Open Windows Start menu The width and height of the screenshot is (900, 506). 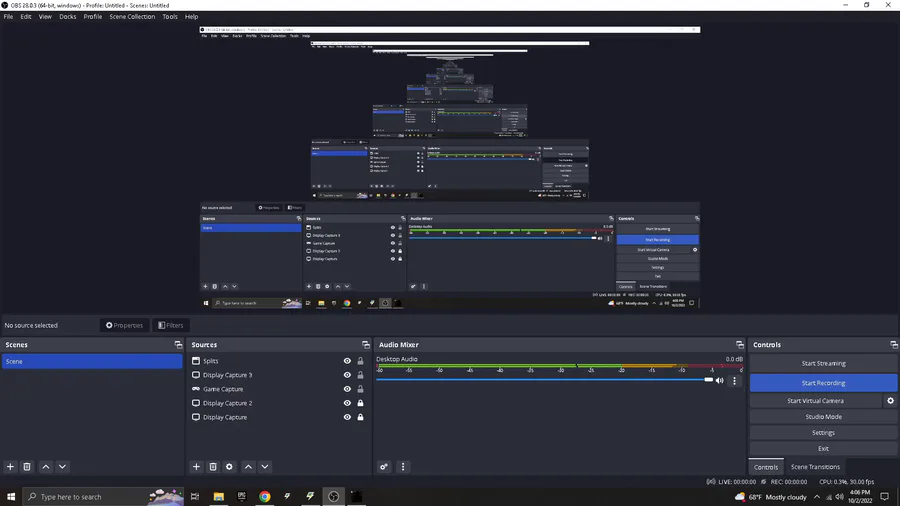point(11,497)
